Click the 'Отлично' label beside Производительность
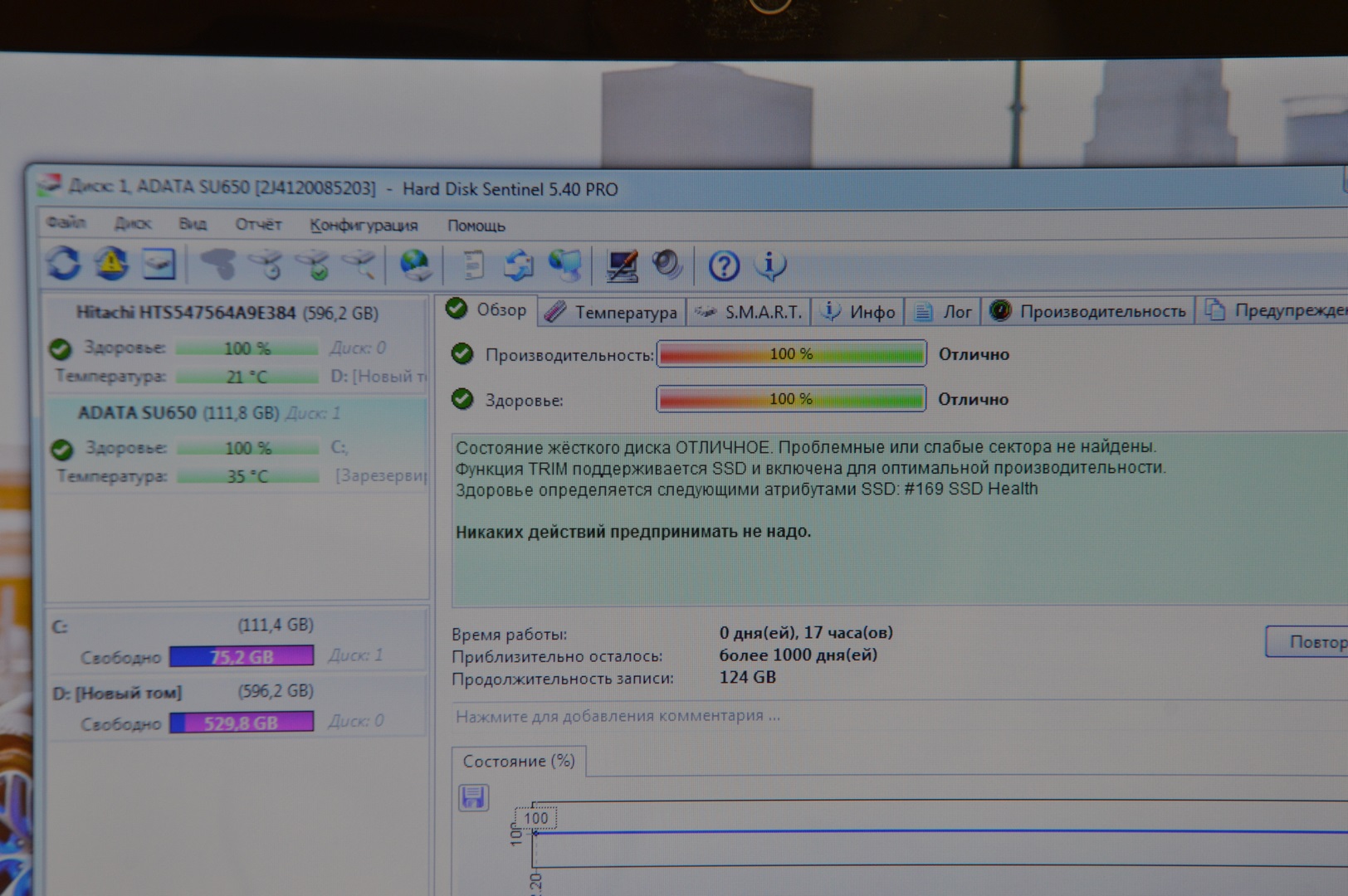The image size is (1348, 896). tap(974, 354)
